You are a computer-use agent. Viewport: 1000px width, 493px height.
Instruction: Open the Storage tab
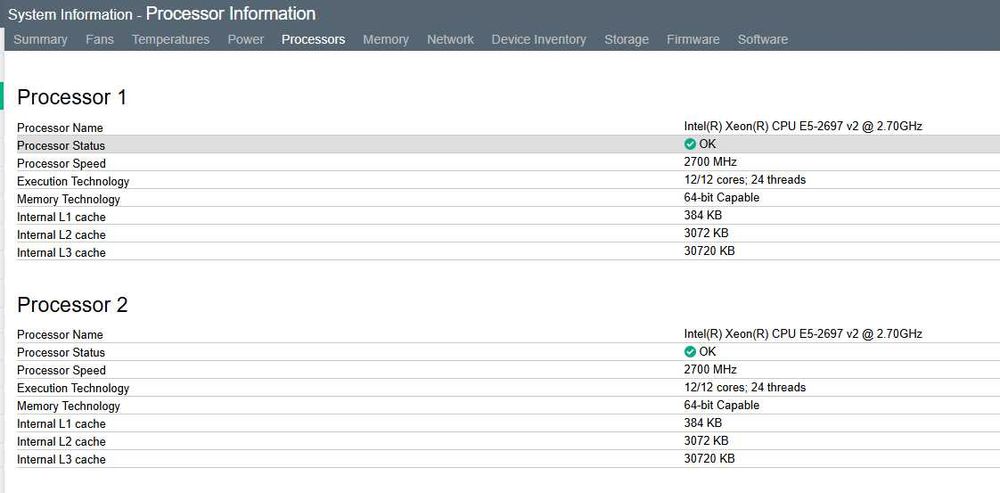[x=627, y=40]
